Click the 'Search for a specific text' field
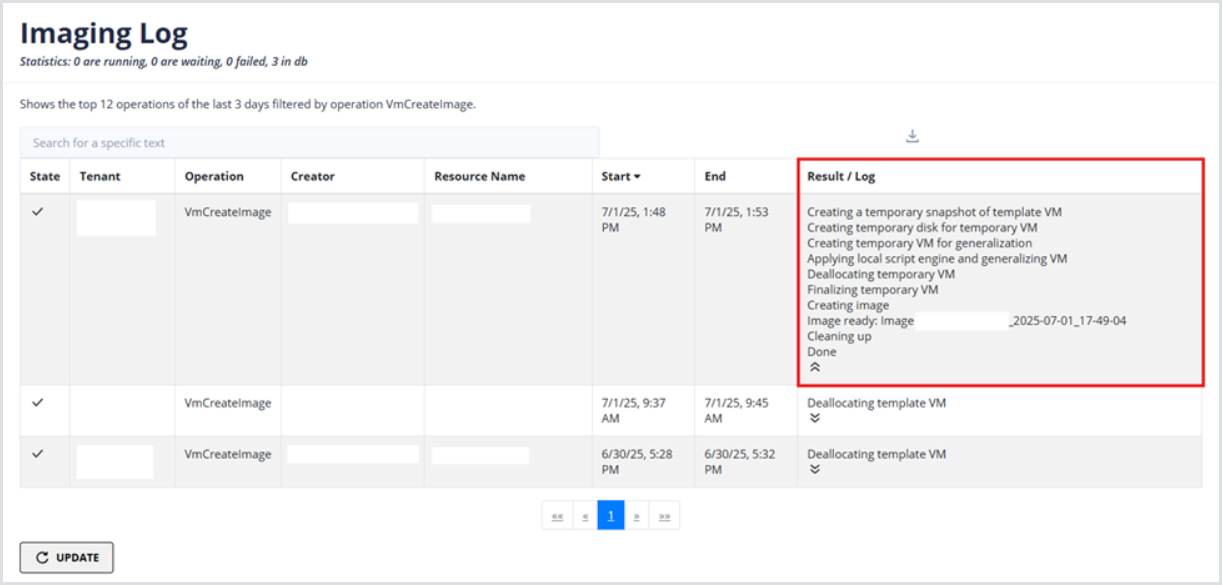Viewport: 1222px width, 585px height. pyautogui.click(x=310, y=143)
